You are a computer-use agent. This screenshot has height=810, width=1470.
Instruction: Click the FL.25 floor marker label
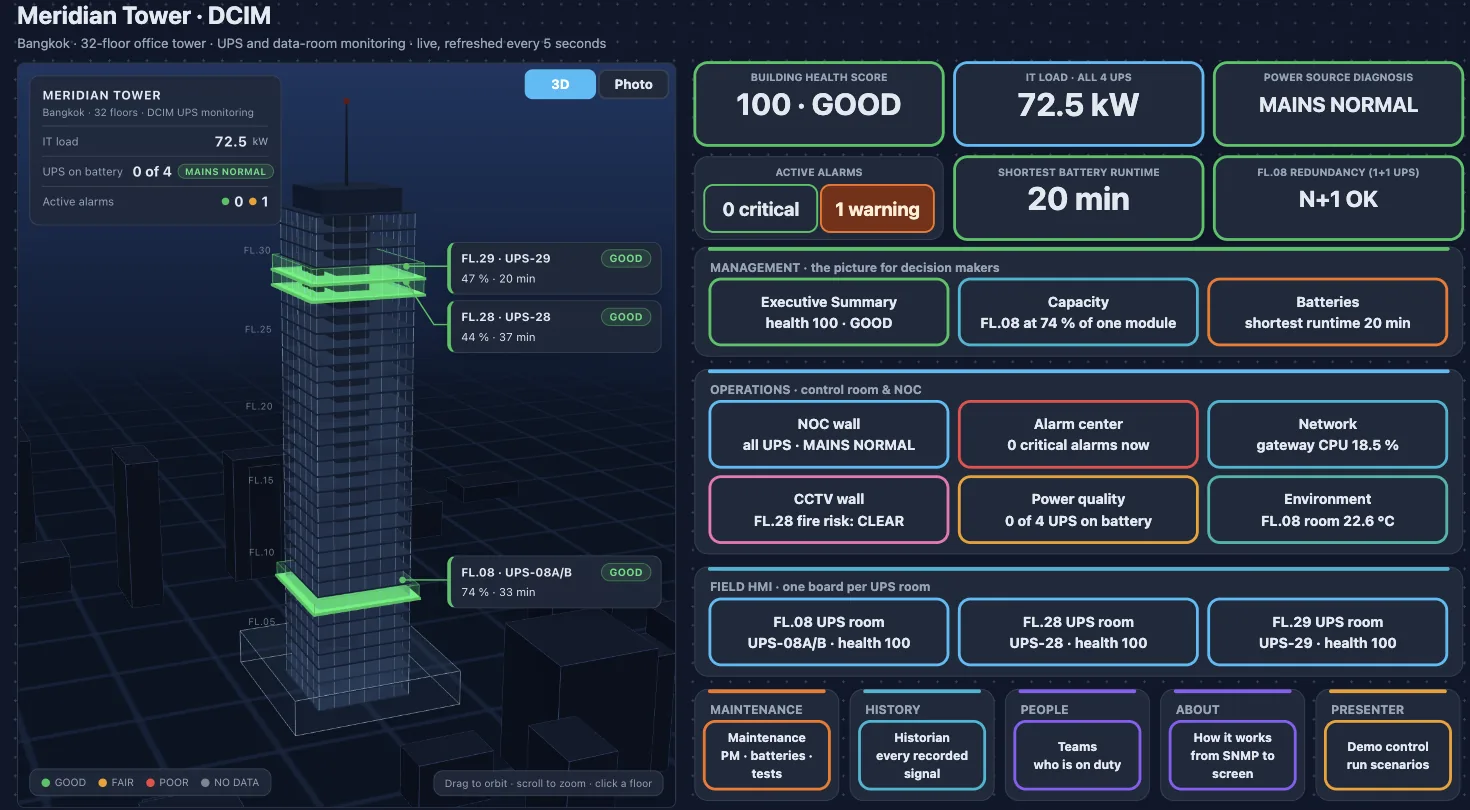click(x=259, y=329)
